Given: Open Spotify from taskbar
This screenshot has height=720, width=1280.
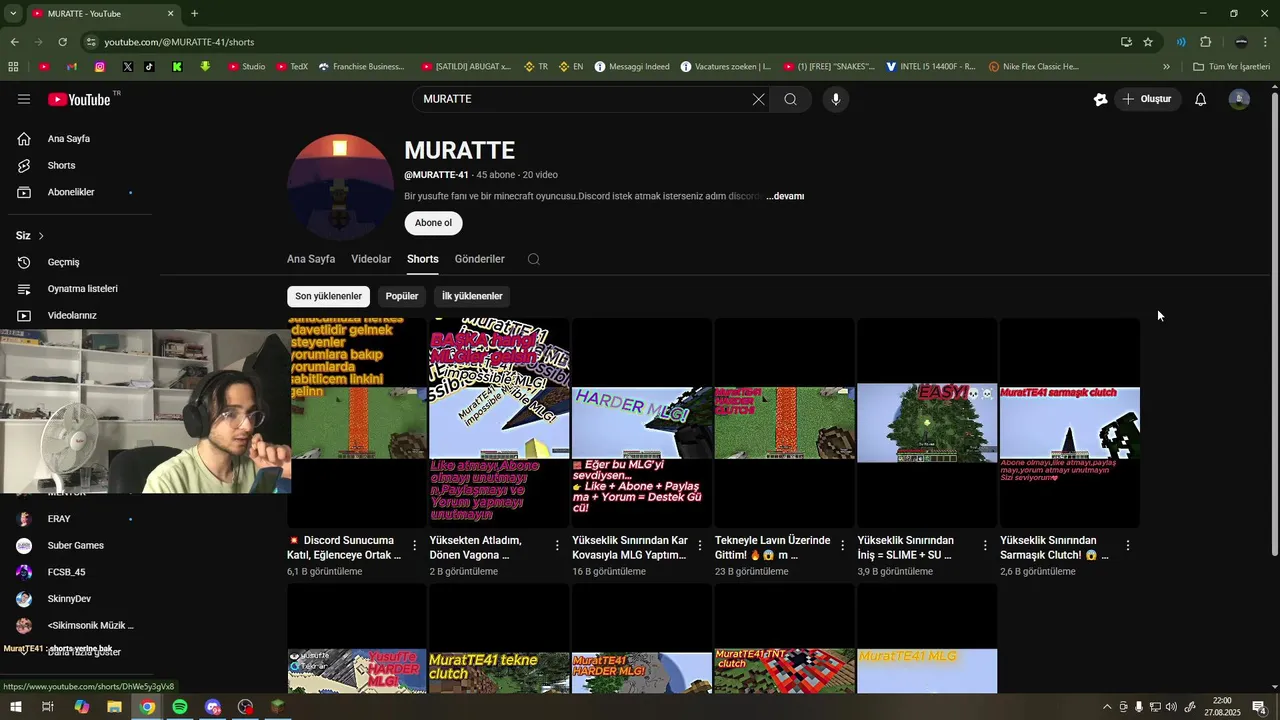Looking at the screenshot, I should [180, 707].
